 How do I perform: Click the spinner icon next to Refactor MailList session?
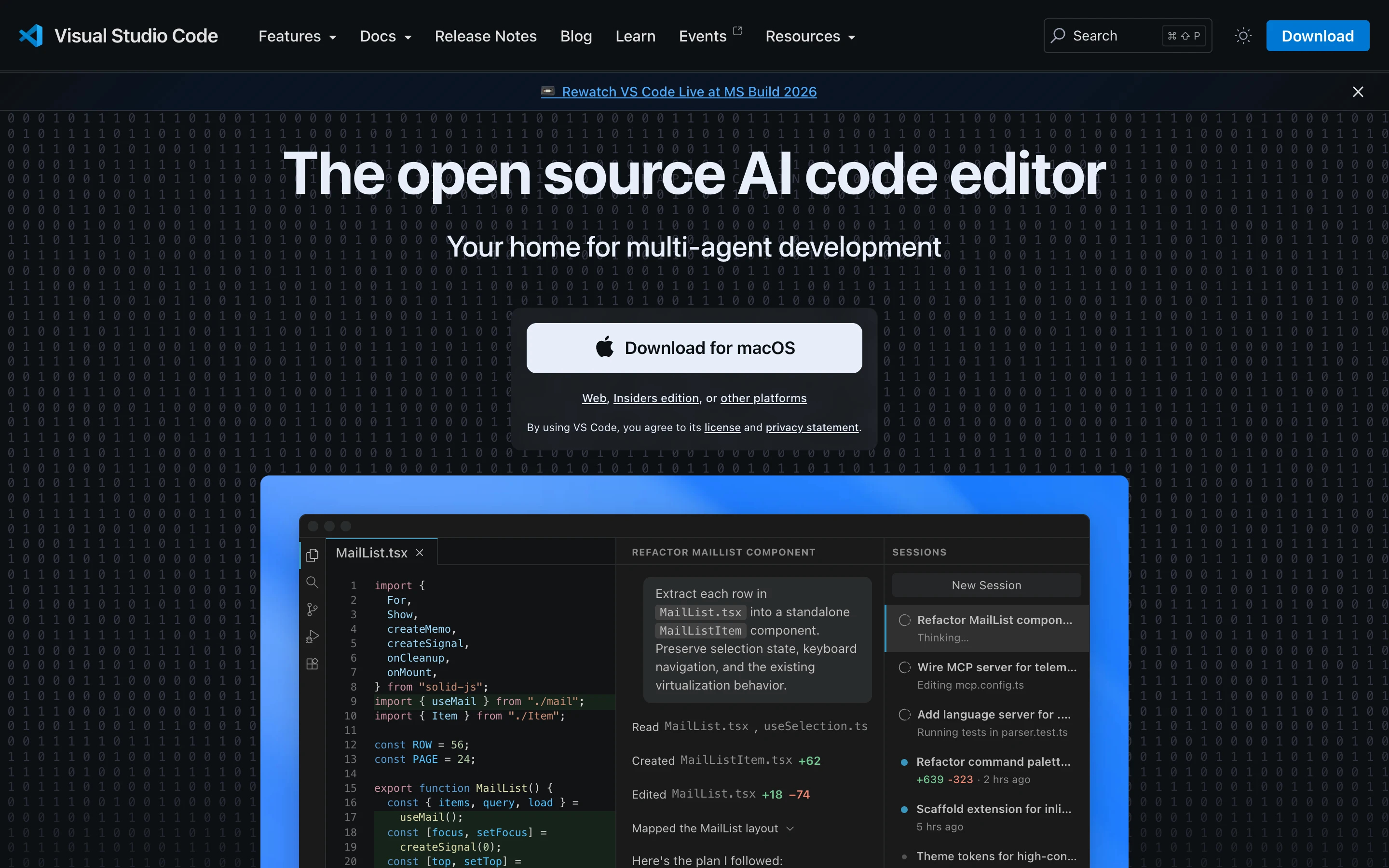(x=905, y=620)
